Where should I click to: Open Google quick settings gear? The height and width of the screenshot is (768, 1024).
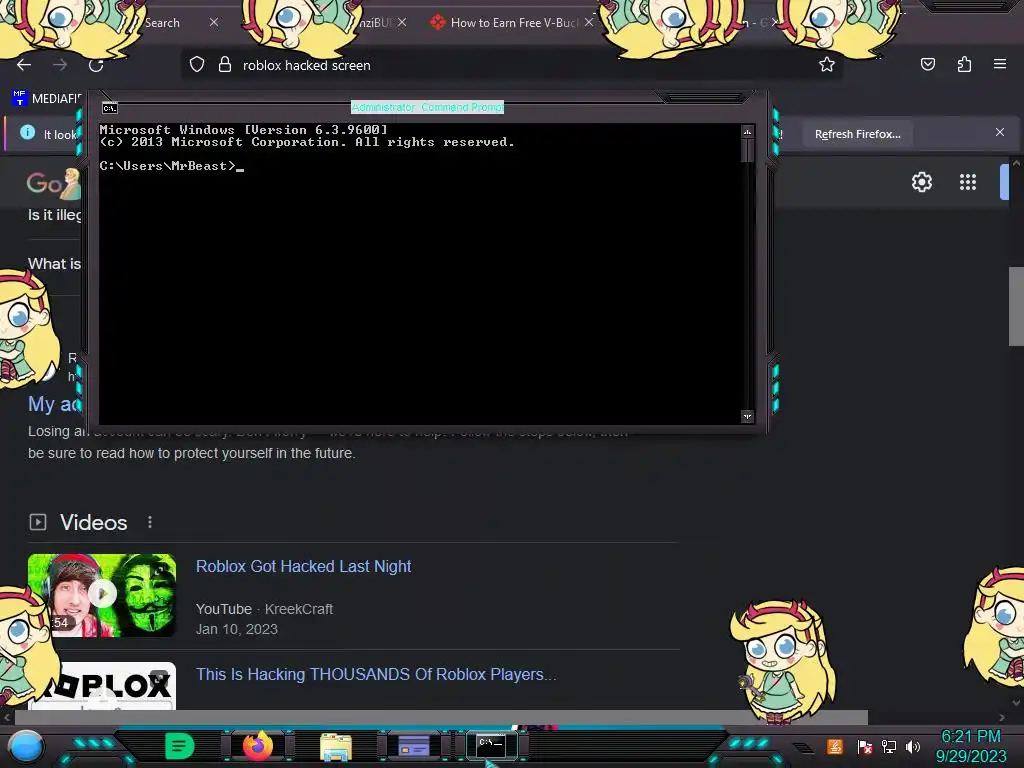tap(921, 182)
